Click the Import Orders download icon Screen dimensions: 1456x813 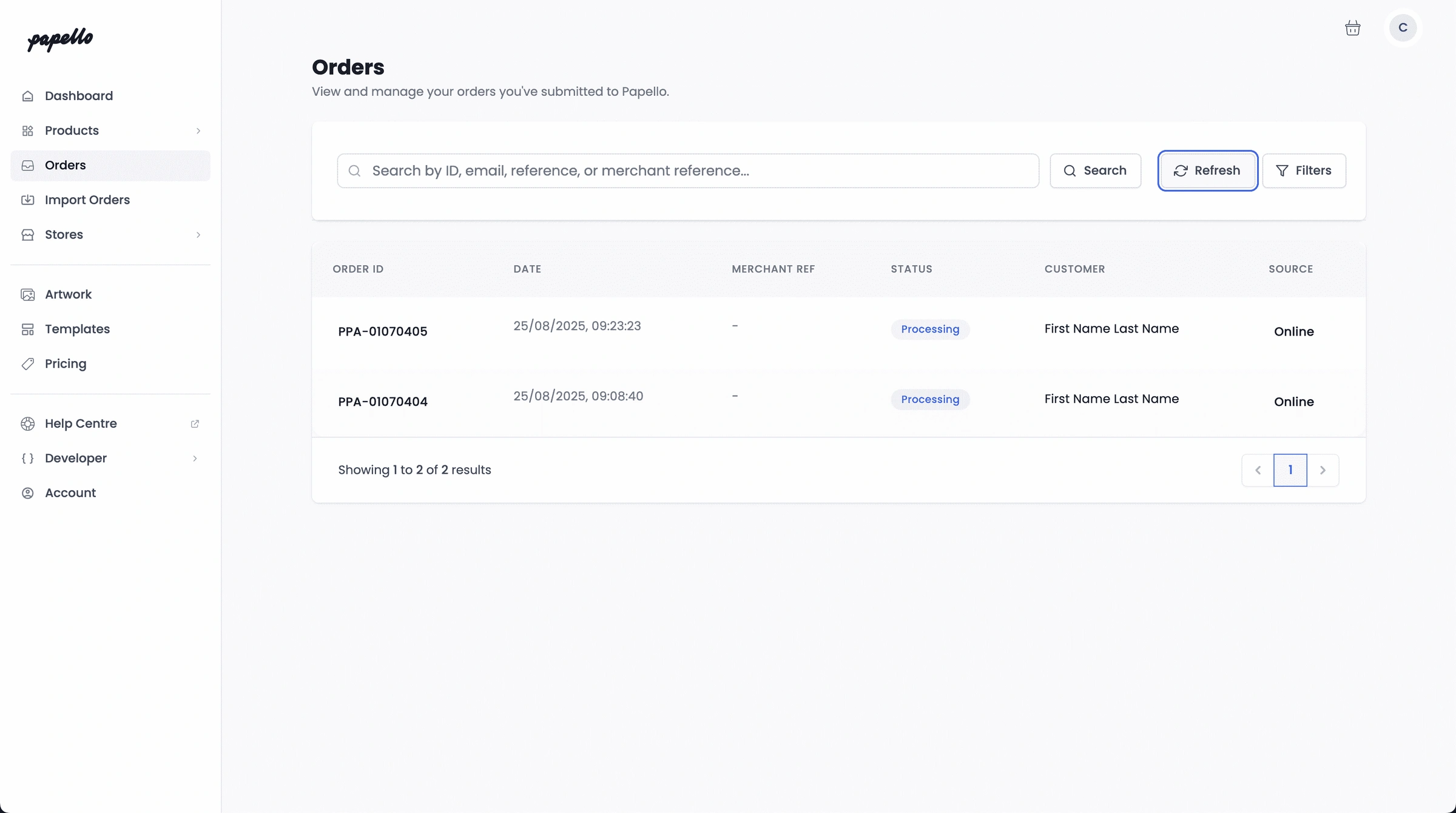click(x=28, y=200)
